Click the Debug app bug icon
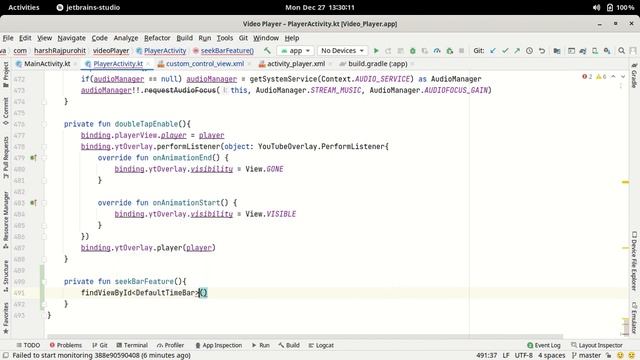Viewport: 640px width, 360px height. [413, 51]
